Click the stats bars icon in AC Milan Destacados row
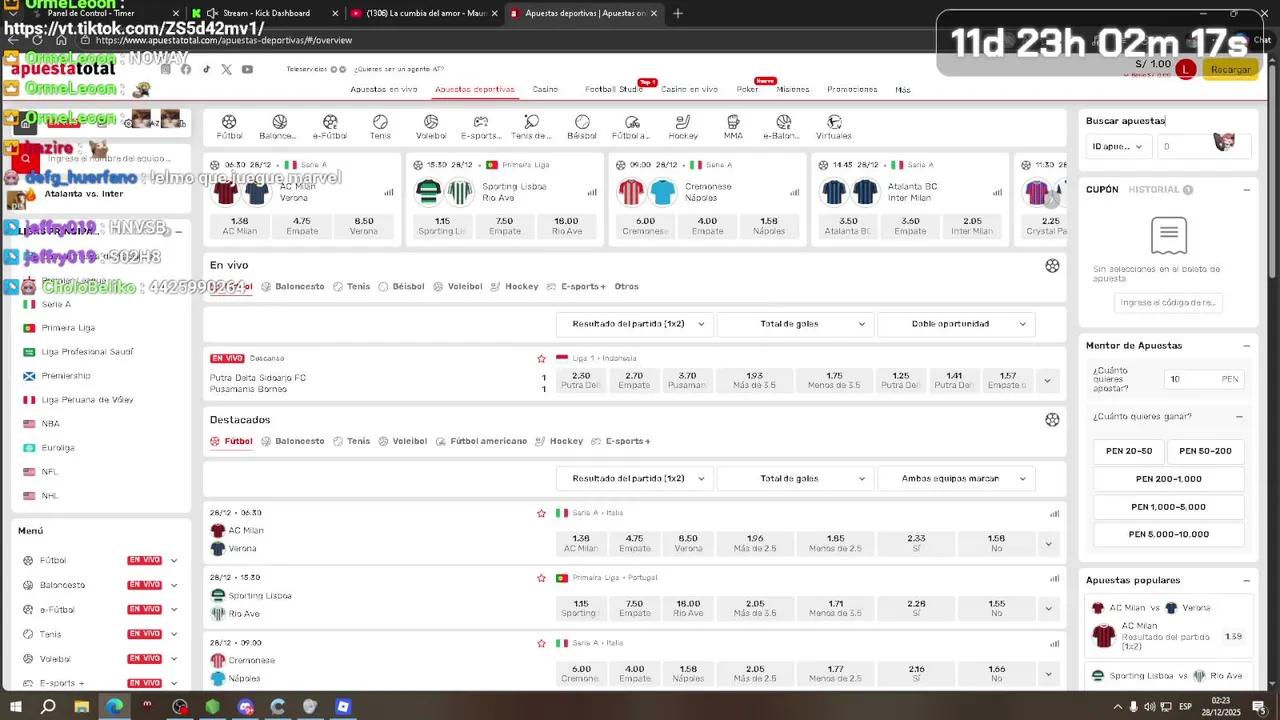The image size is (1280, 720). click(1054, 513)
